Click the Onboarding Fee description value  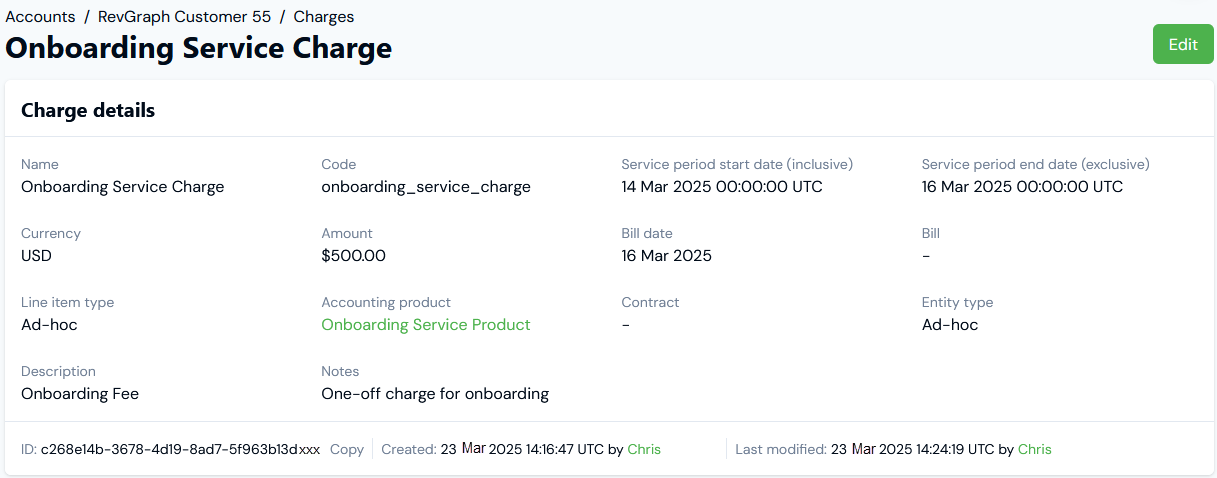tap(80, 394)
